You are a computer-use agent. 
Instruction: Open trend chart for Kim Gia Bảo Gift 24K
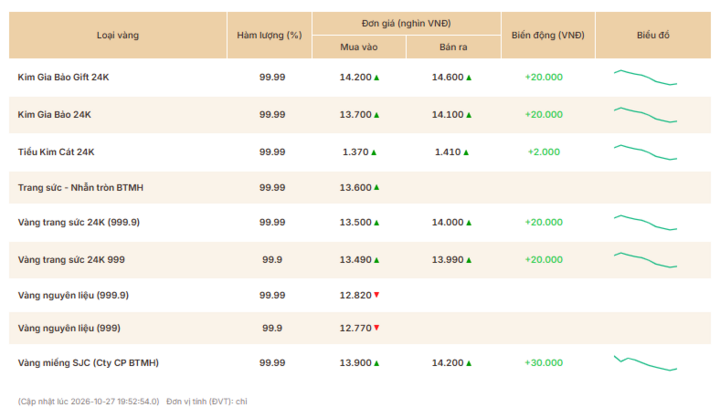click(645, 78)
